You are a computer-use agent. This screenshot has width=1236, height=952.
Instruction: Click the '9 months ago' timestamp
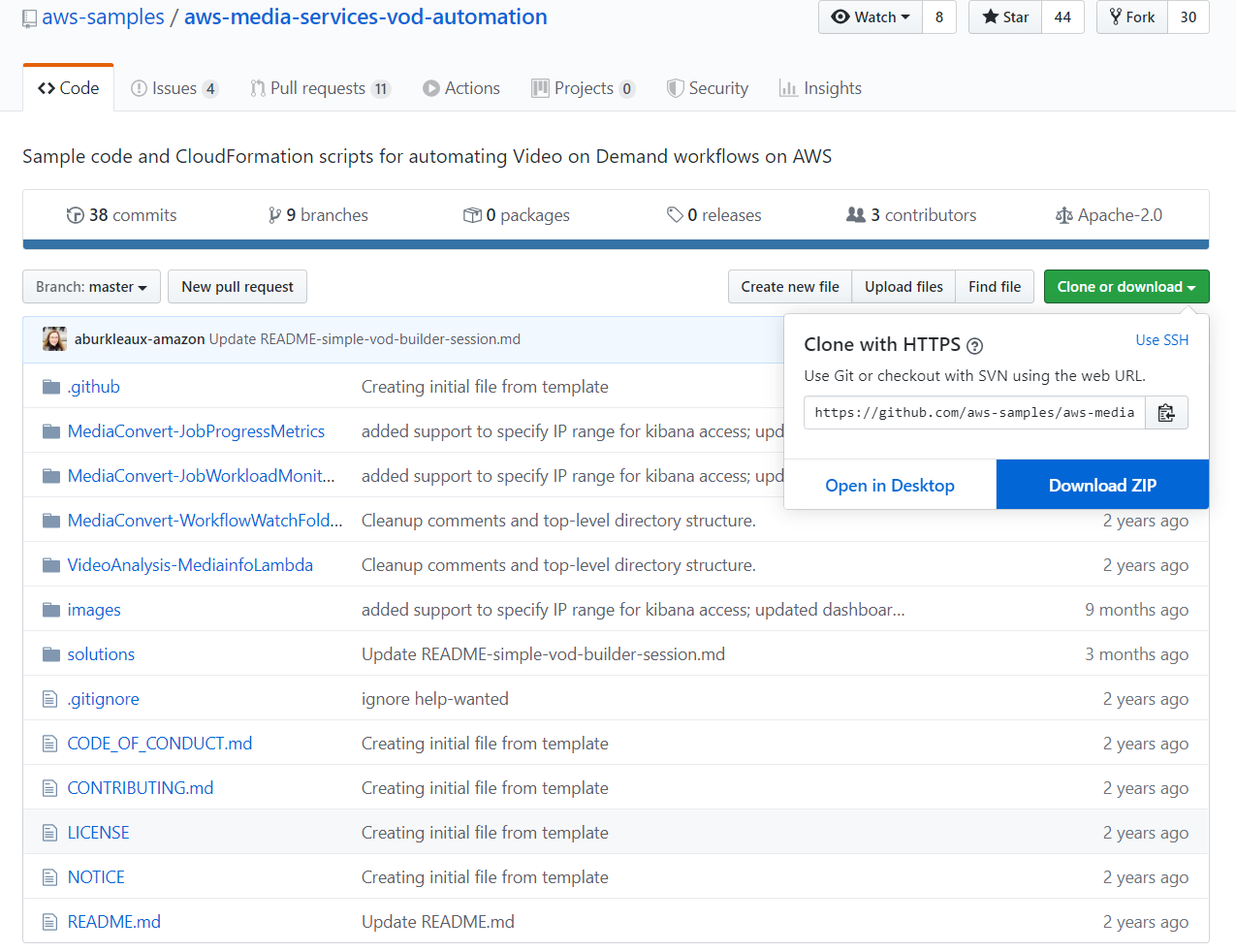tap(1136, 610)
